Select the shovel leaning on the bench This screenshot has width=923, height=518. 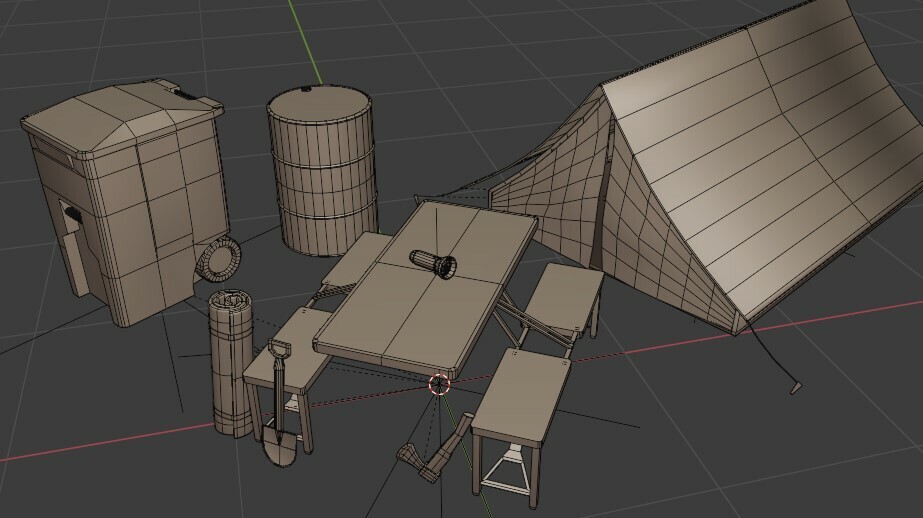[279, 403]
